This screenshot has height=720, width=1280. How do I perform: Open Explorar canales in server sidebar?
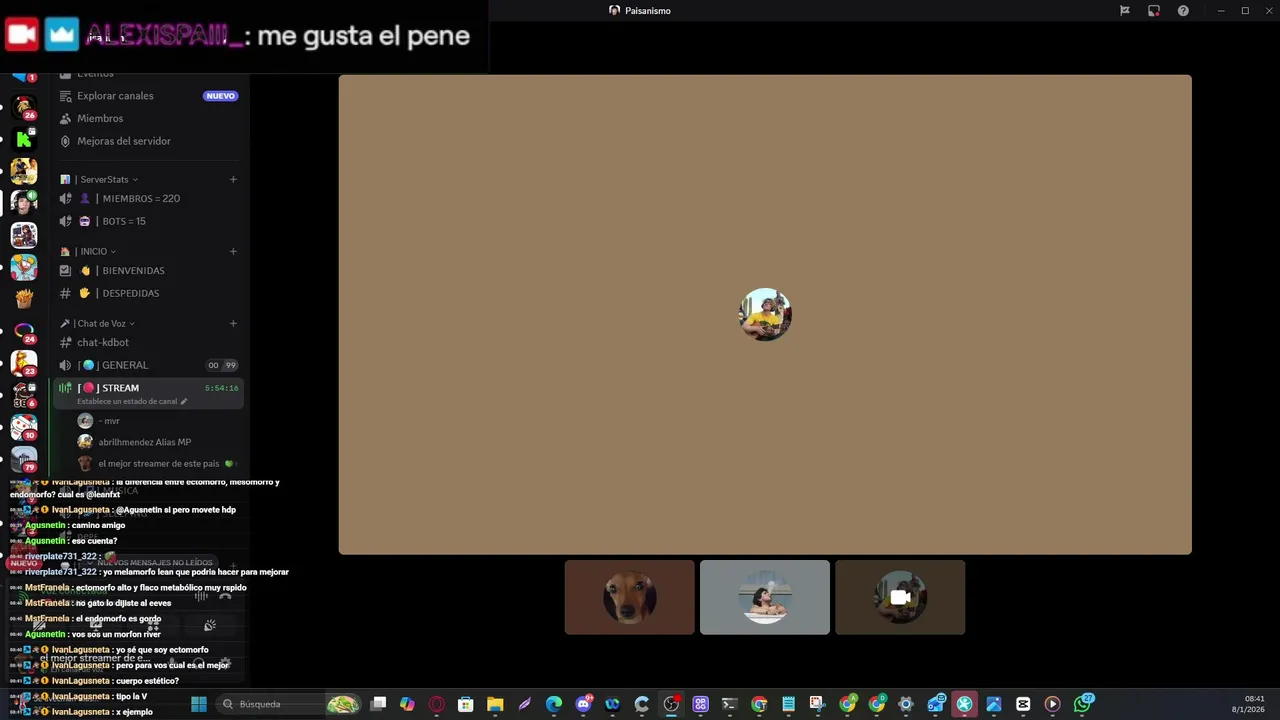[x=115, y=96]
